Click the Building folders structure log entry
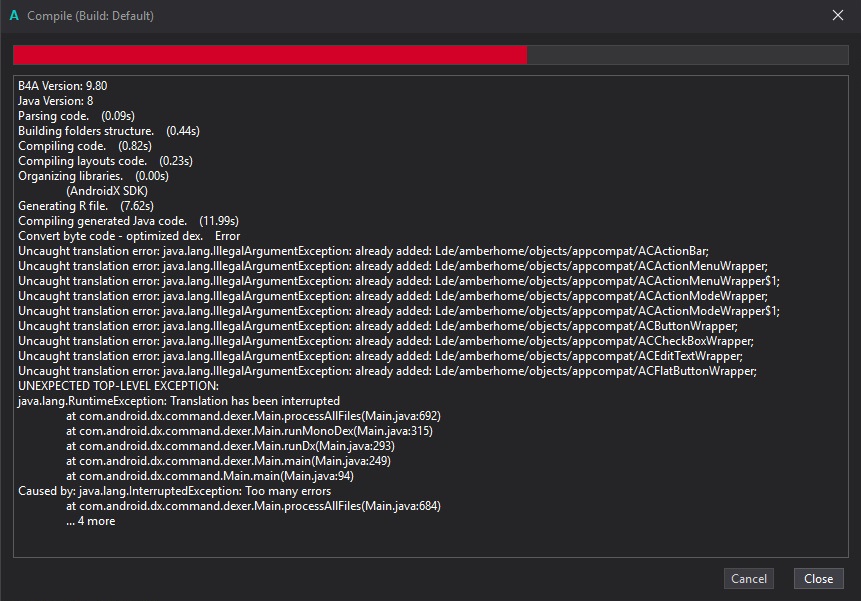Screen dimensions: 861x601 108,131
